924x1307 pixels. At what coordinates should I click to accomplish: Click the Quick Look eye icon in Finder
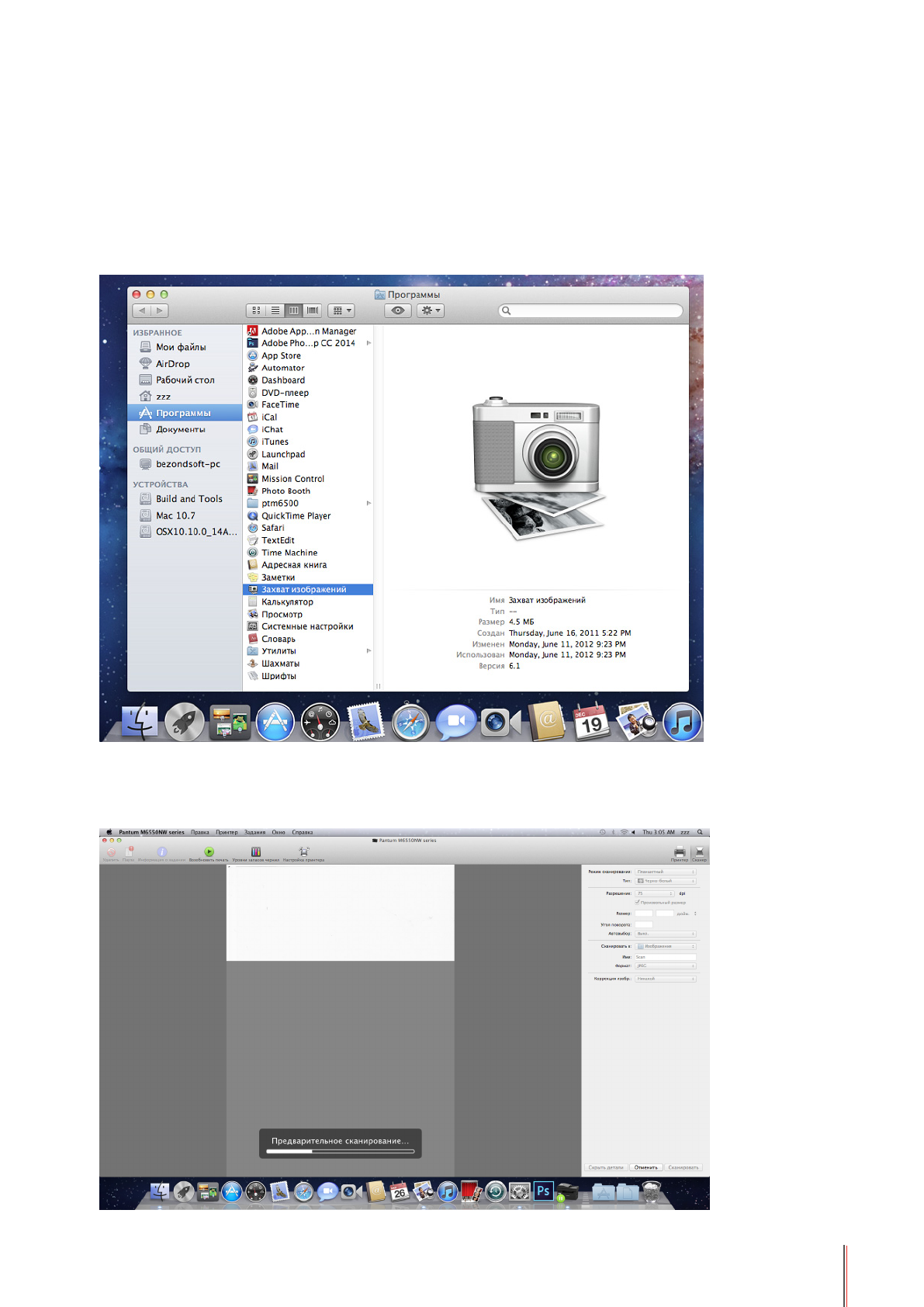coord(398,310)
